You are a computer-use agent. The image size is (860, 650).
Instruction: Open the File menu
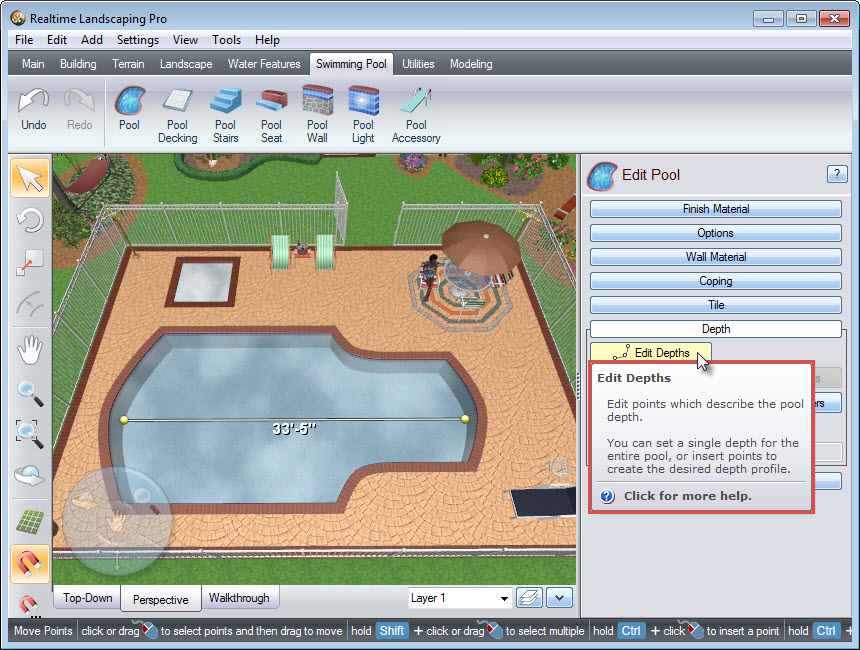click(24, 40)
